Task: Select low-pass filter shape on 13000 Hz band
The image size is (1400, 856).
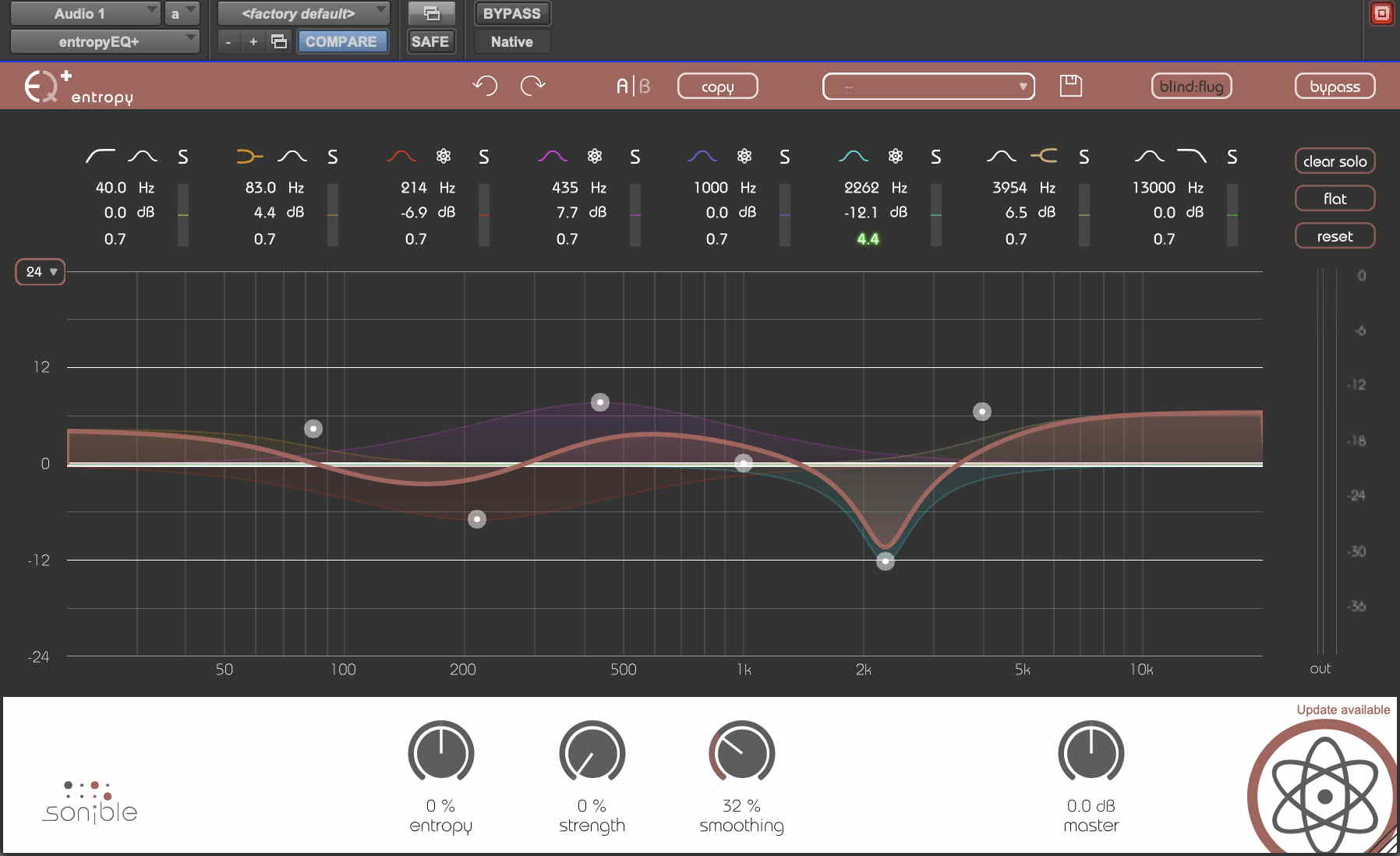Action: 1192,156
